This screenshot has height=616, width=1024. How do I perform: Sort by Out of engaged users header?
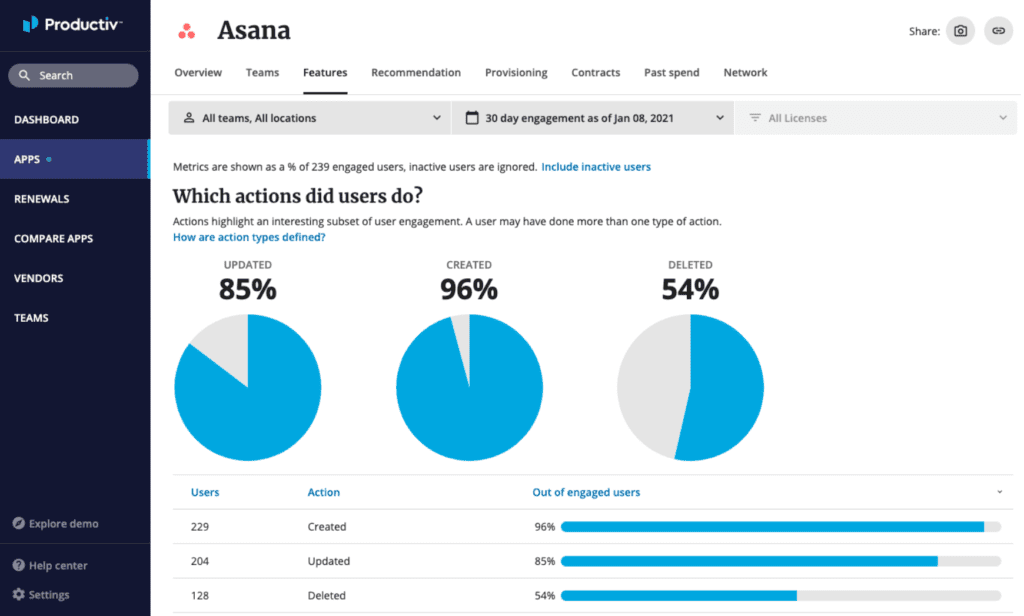click(586, 492)
